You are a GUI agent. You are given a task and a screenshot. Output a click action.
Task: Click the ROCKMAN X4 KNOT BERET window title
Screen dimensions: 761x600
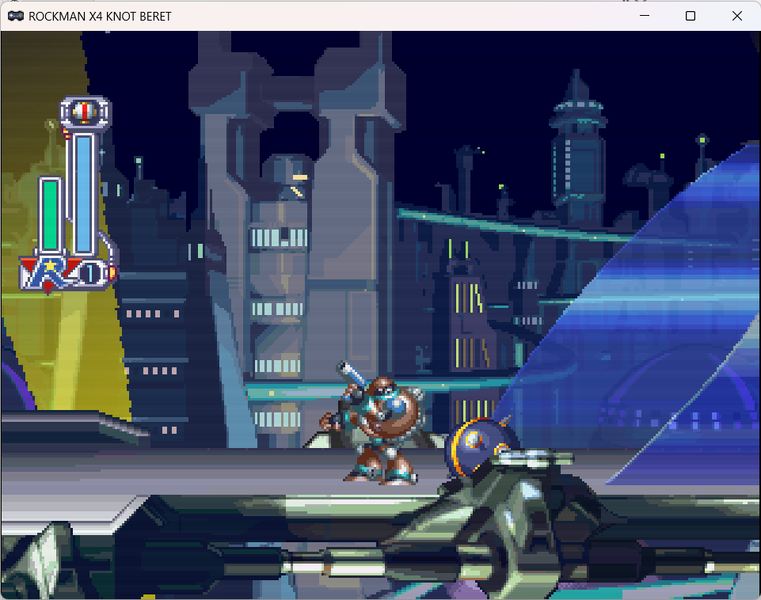[x=99, y=17]
